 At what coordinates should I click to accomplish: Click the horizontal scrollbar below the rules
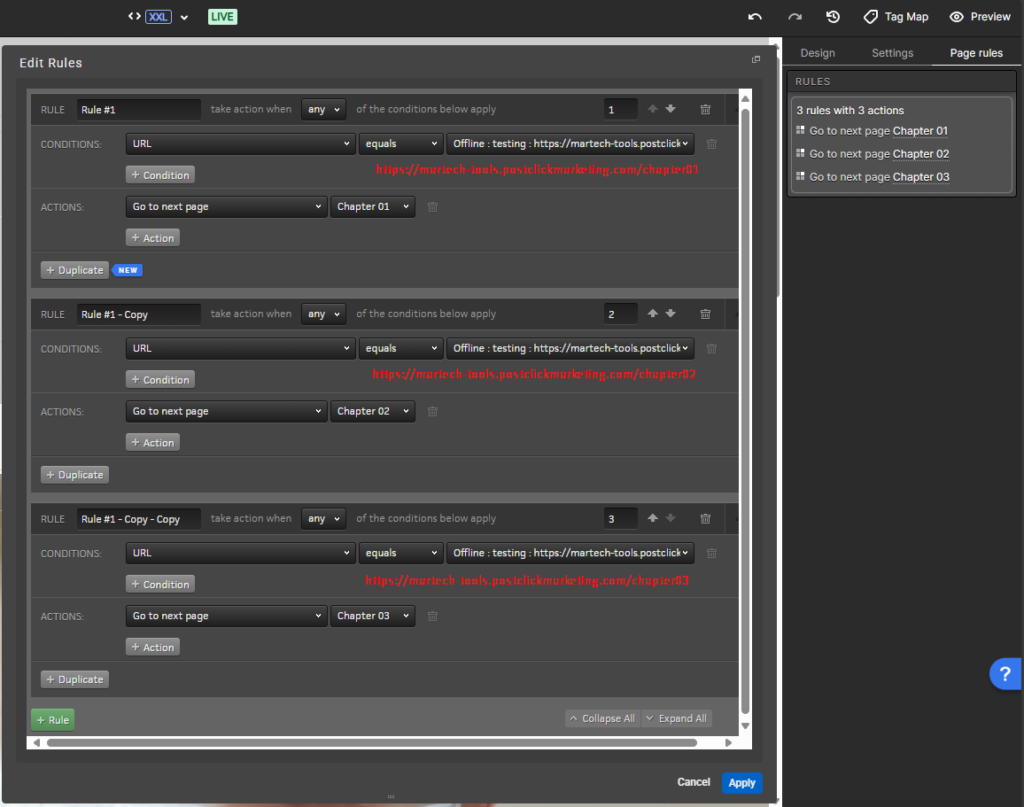[372, 742]
